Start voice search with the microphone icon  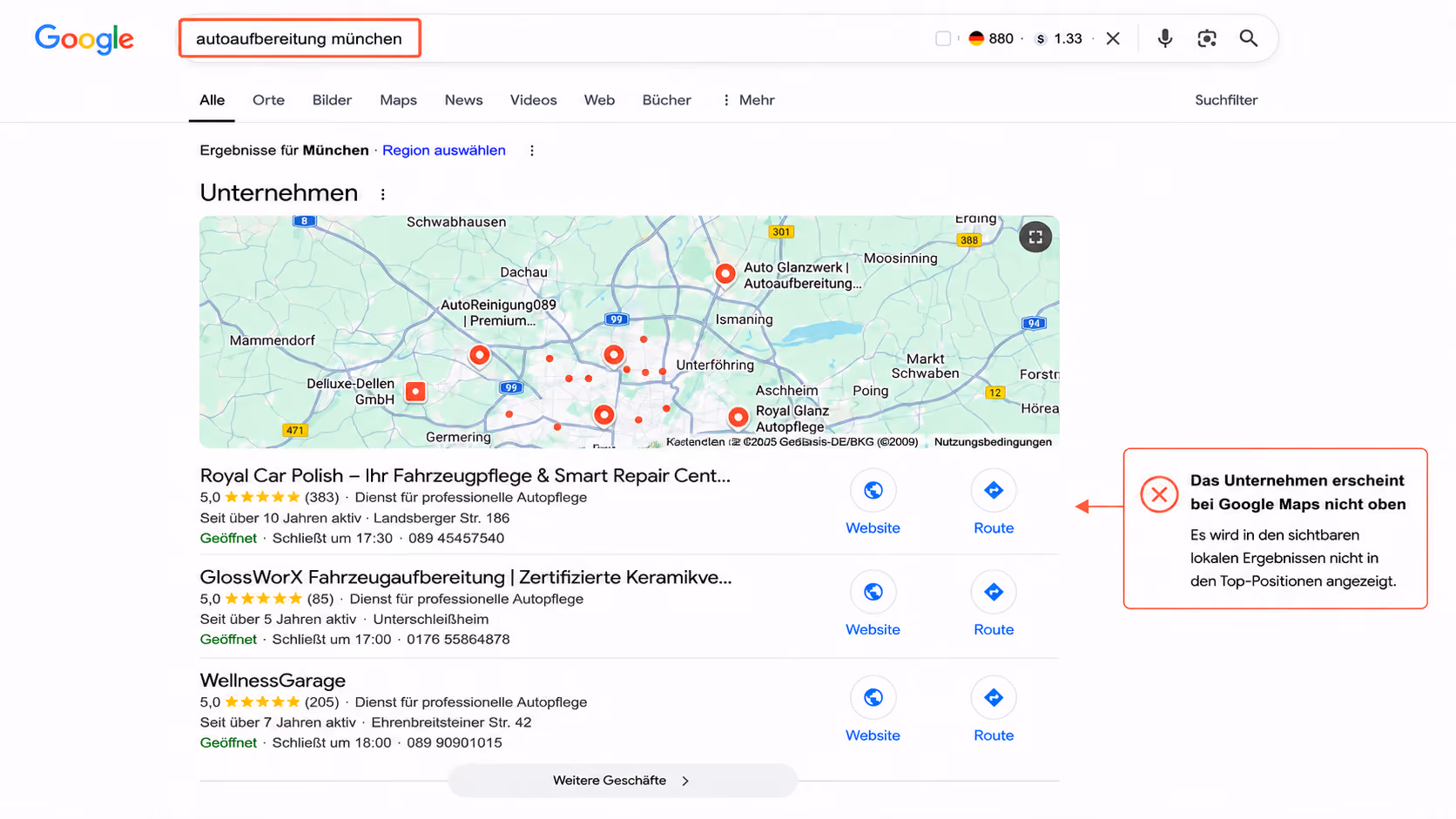pos(1165,38)
